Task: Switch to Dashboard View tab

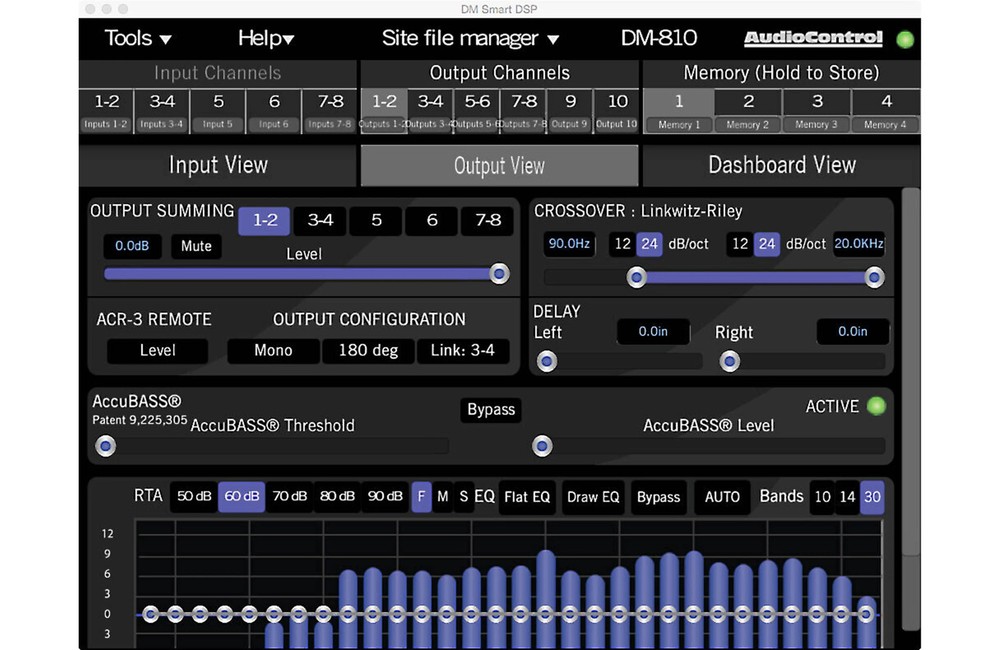Action: [x=781, y=165]
